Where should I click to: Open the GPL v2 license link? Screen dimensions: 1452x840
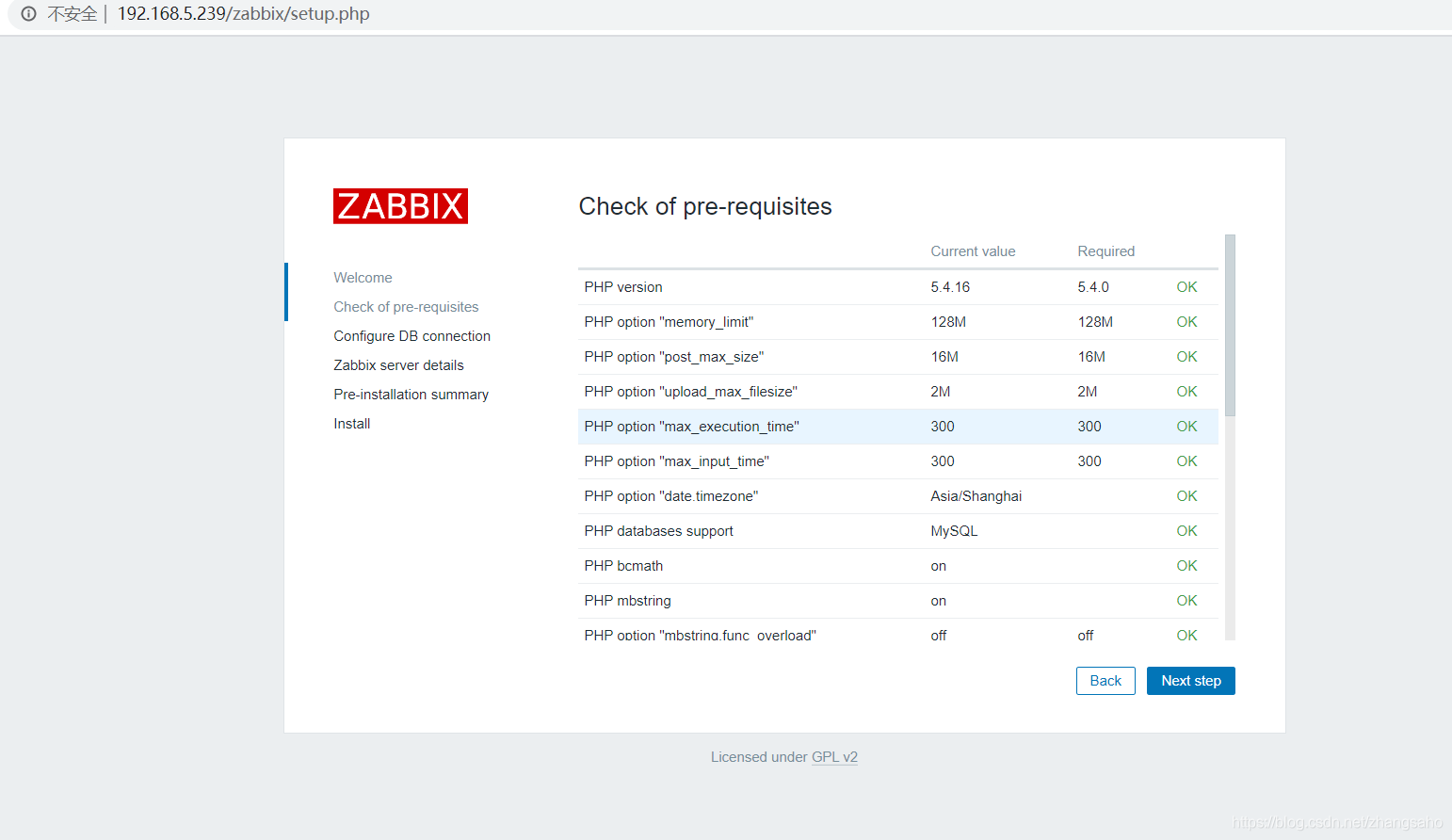[x=834, y=757]
